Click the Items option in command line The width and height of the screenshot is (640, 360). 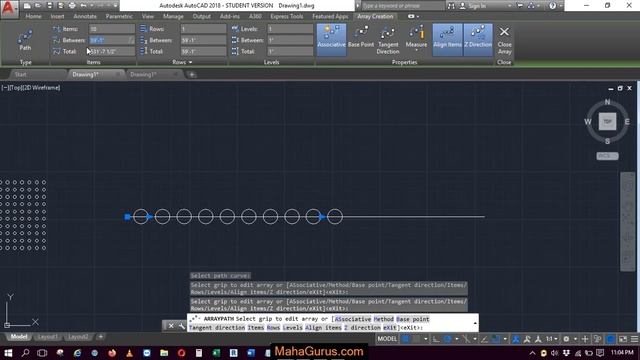tap(256, 328)
